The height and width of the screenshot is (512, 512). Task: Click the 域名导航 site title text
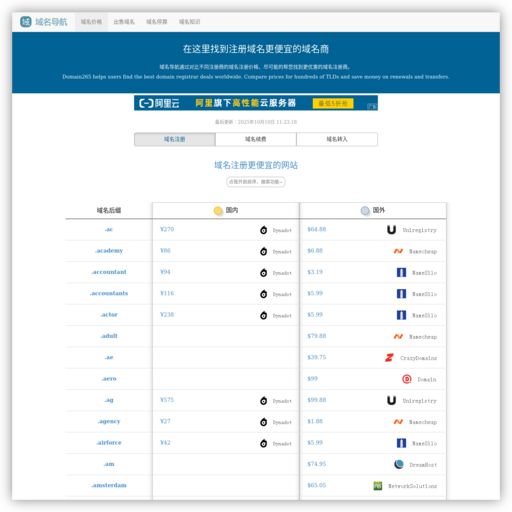(x=51, y=22)
